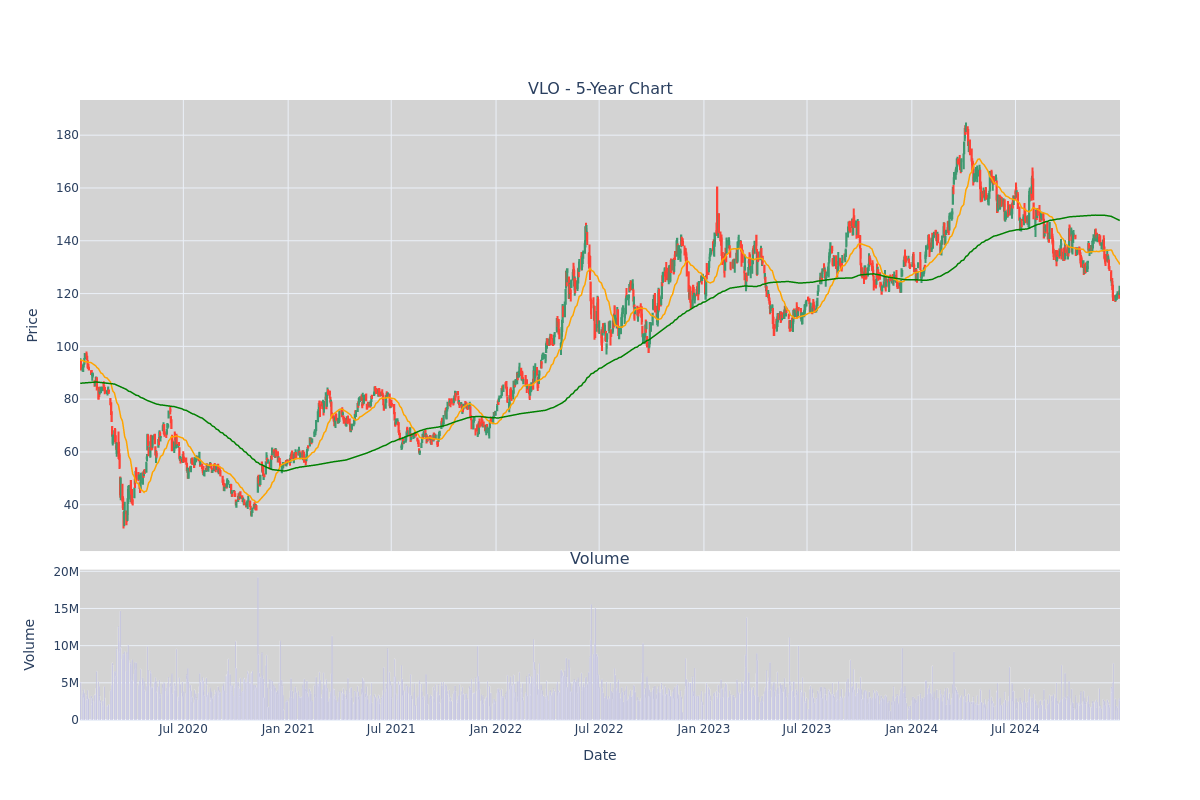
Task: Click the "Date" x-axis title
Action: 600,756
